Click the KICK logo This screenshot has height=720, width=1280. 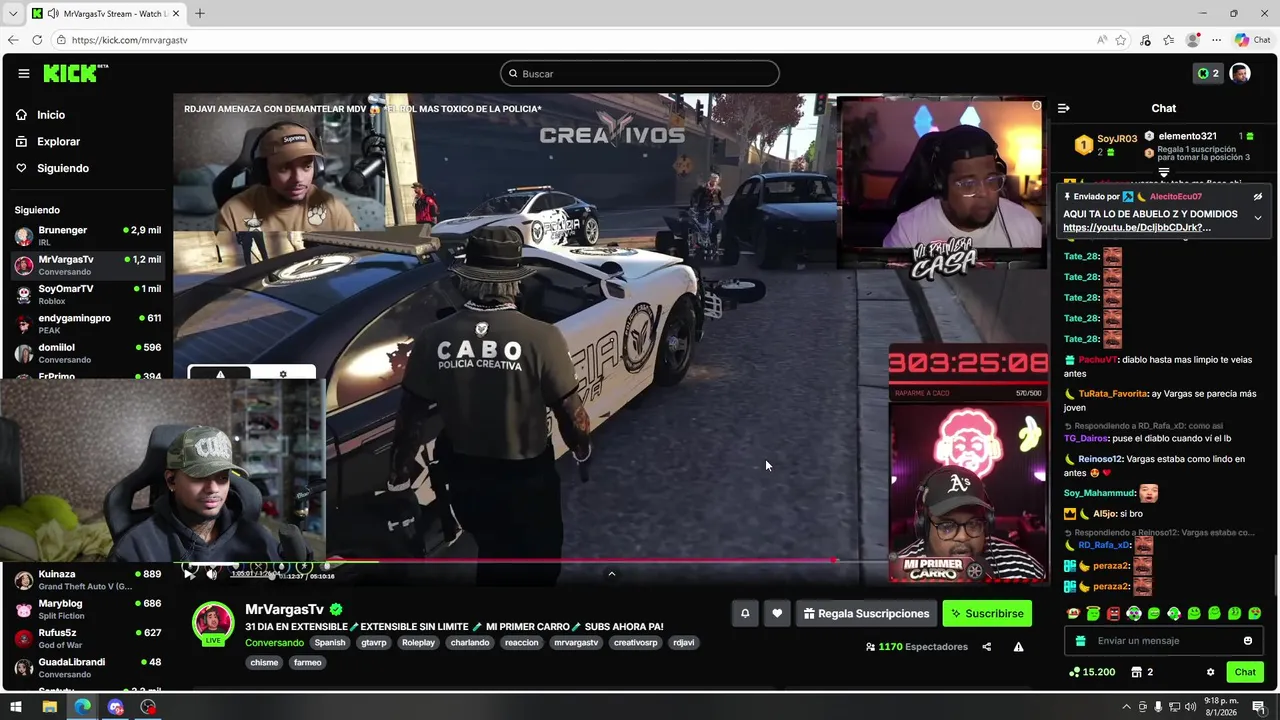tap(75, 73)
